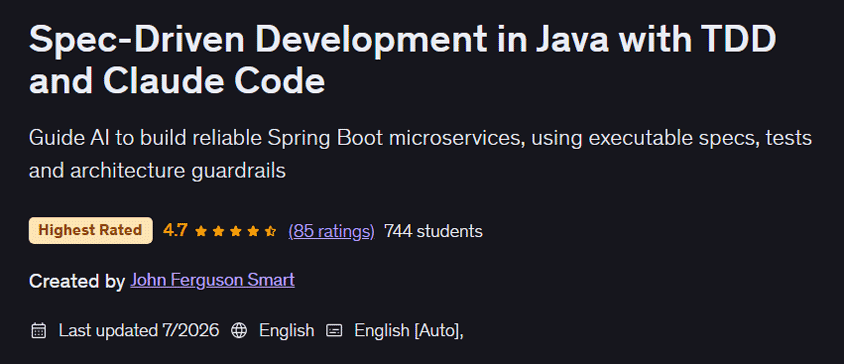The height and width of the screenshot is (364, 844).
Task: Click the English [Auto] captions text
Action: 409,330
